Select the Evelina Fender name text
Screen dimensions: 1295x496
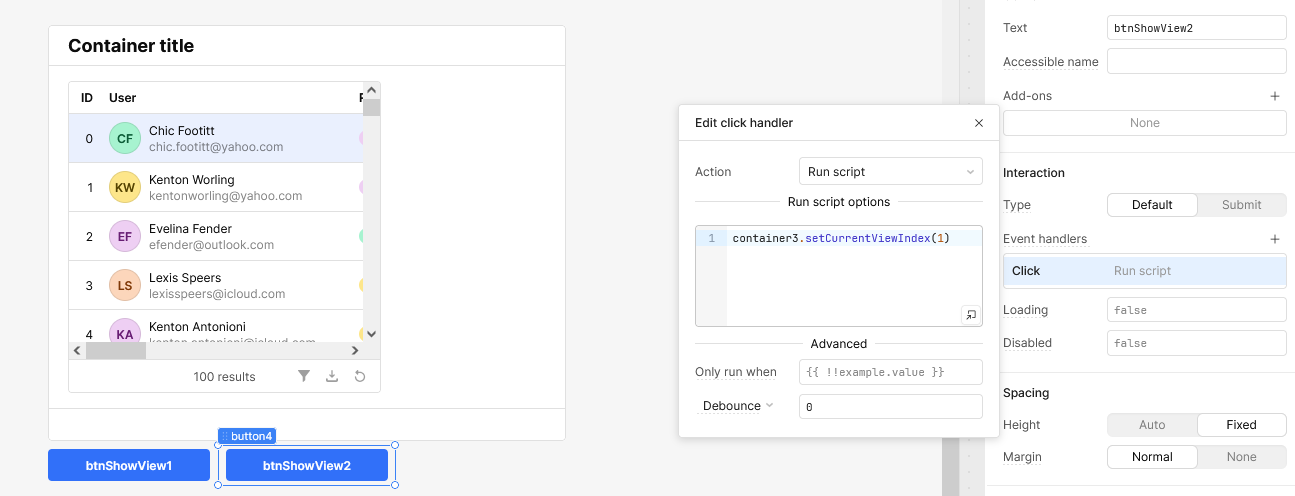[191, 229]
